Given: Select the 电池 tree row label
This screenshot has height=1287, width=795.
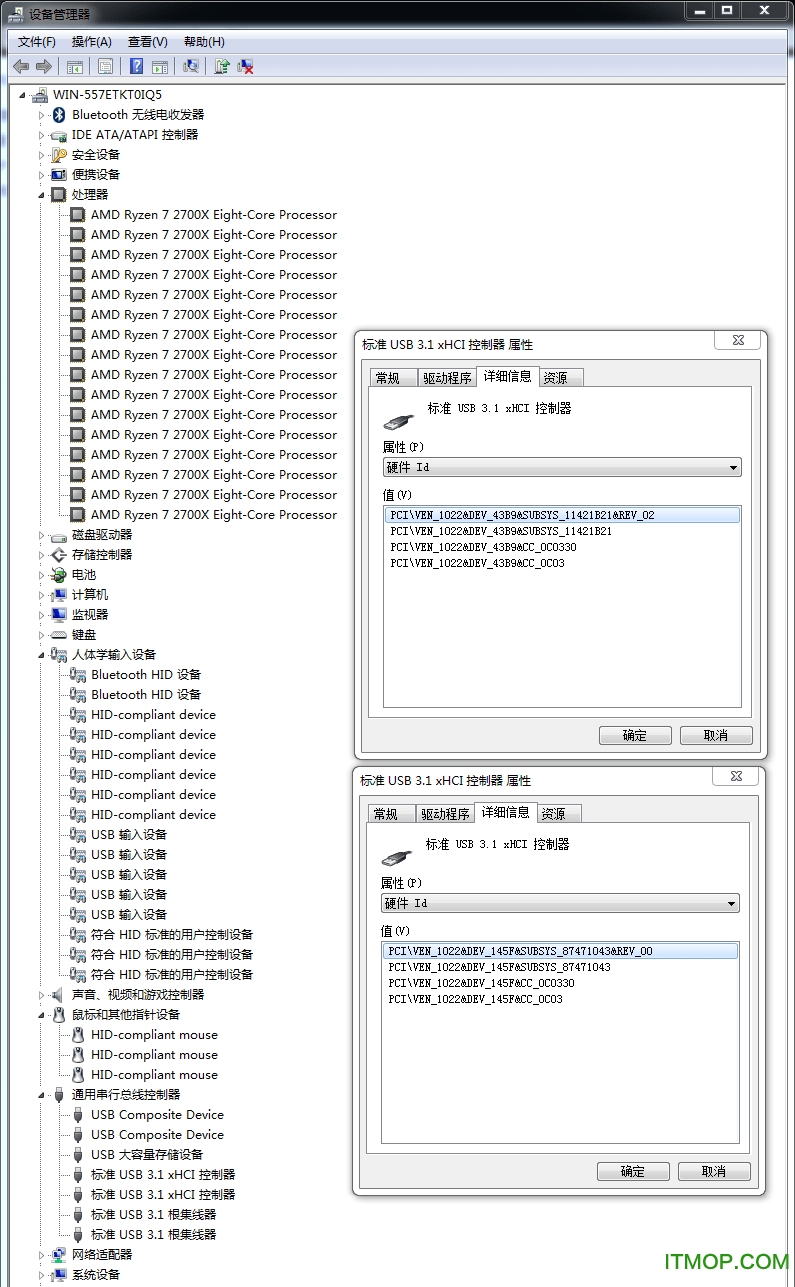Looking at the screenshot, I should [84, 575].
